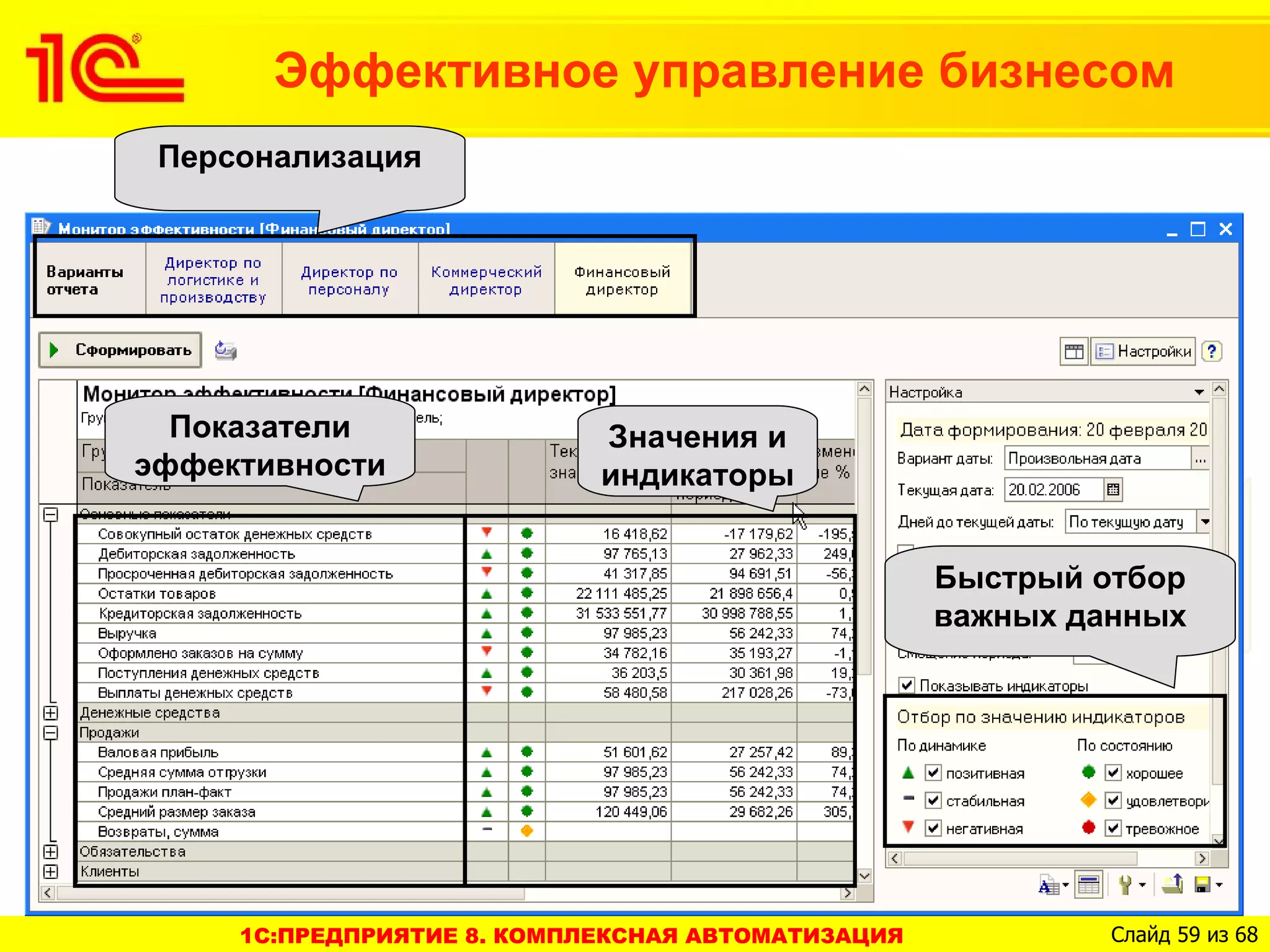Screen dimensions: 1270x952
Task: Click scroll right arrow under settings panel
Action: (x=1202, y=858)
